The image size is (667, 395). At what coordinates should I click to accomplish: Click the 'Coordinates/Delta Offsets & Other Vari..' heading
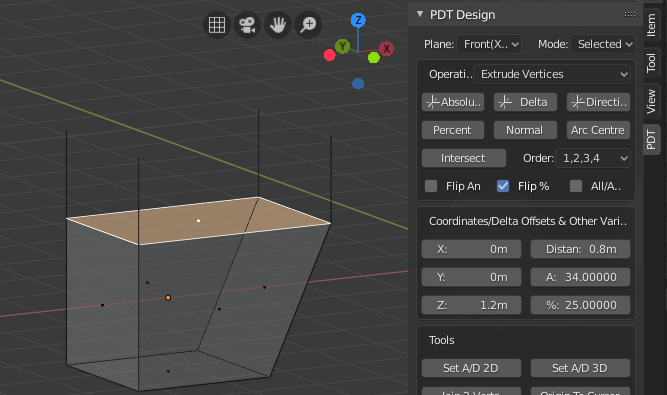[528, 221]
